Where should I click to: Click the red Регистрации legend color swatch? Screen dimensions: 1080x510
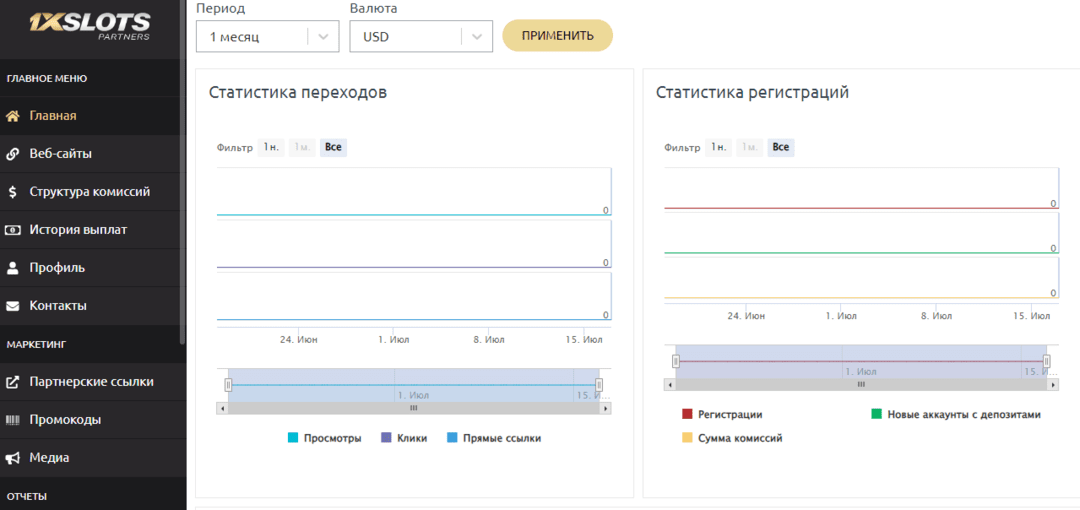click(687, 414)
